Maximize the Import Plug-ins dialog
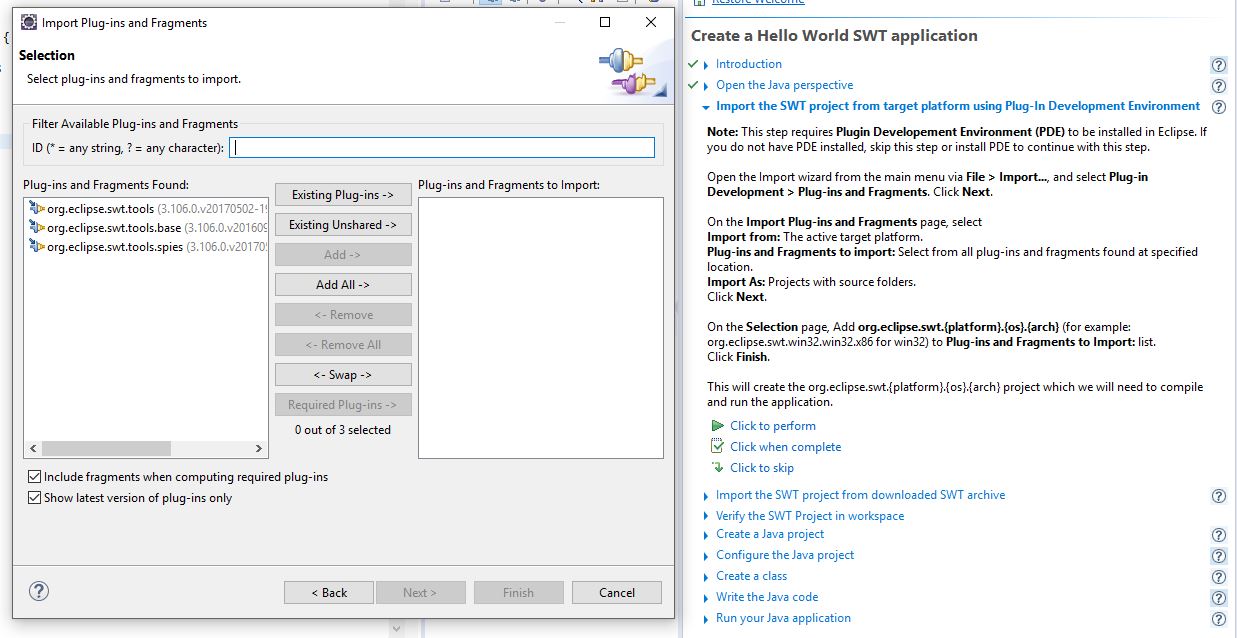This screenshot has width=1237, height=638. [605, 22]
